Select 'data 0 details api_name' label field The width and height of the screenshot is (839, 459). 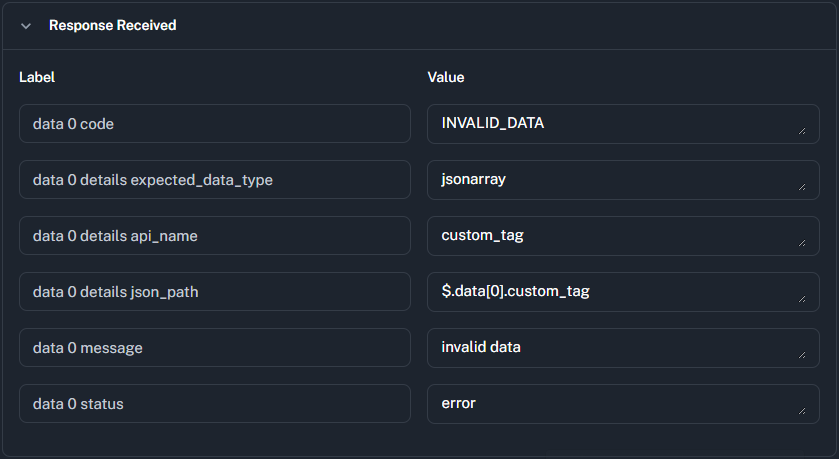point(214,236)
